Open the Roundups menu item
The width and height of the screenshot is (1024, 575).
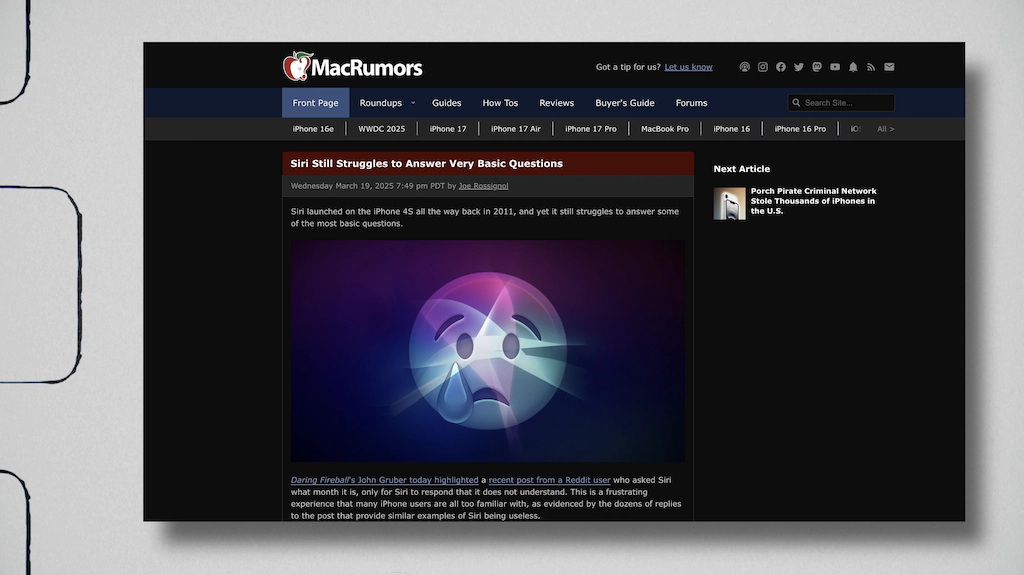coord(381,103)
